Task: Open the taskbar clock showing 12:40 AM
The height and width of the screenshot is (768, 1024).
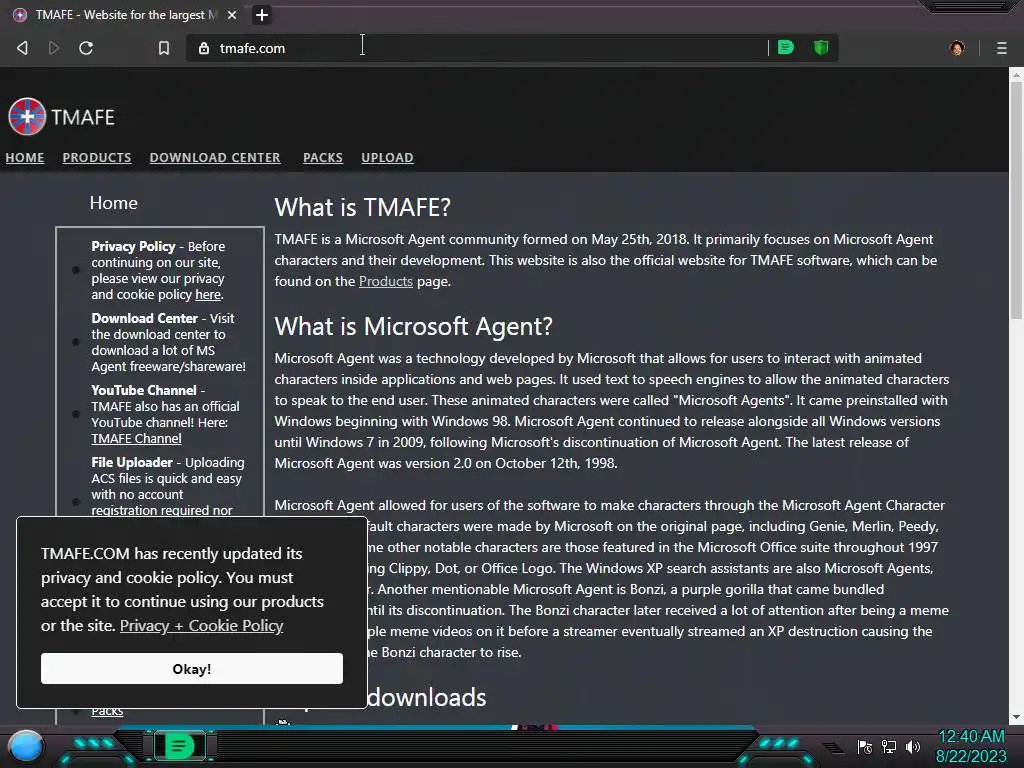Action: [x=971, y=746]
